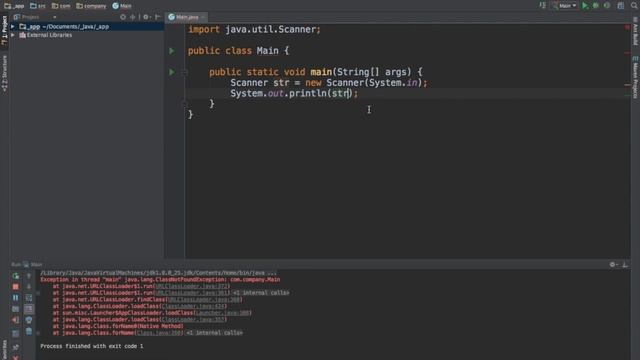Open the Main run configuration dropdown
The width and height of the screenshot is (640, 360).
click(565, 6)
